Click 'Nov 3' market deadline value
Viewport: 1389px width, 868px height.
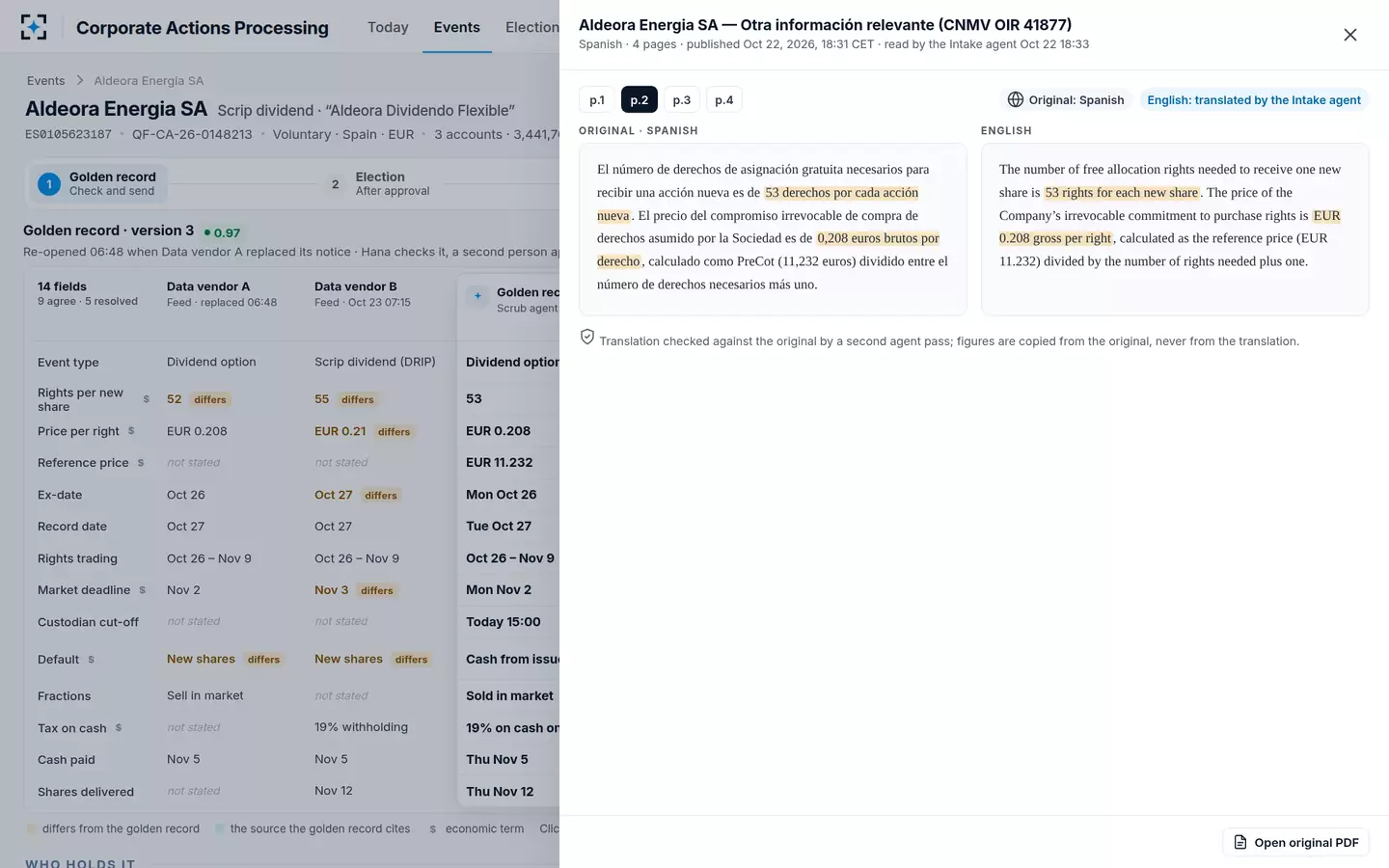click(x=331, y=590)
